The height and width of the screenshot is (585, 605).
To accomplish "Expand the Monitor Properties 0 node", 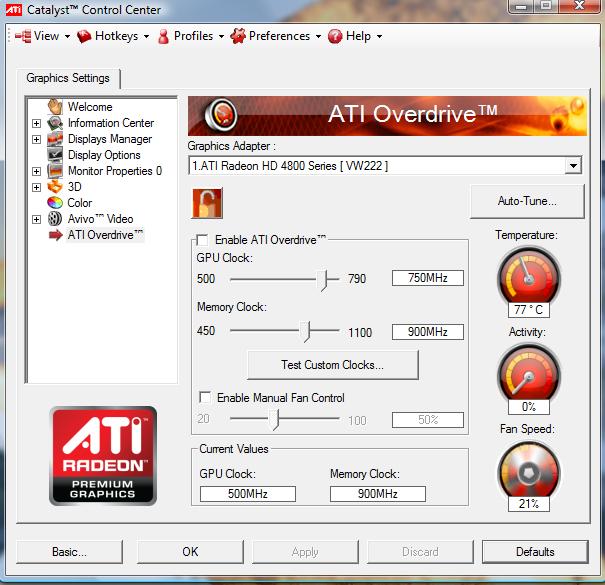I will 36,171.
